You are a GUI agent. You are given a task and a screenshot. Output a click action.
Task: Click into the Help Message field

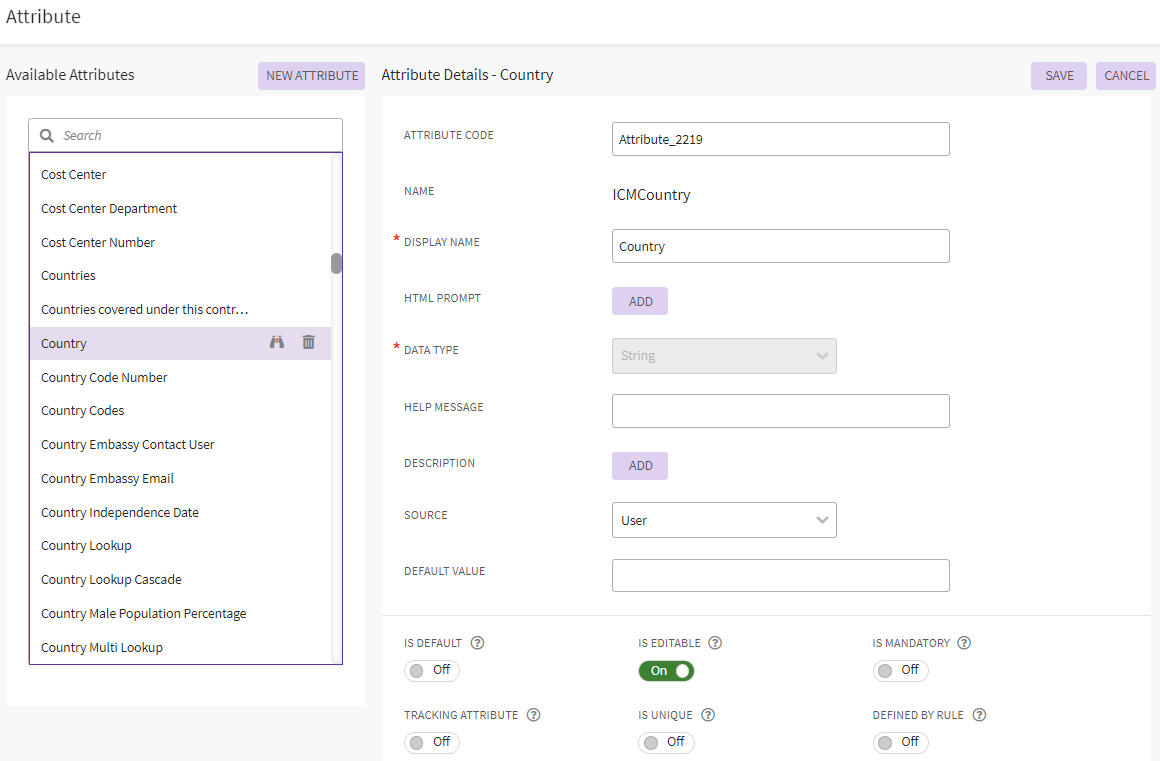click(x=780, y=411)
